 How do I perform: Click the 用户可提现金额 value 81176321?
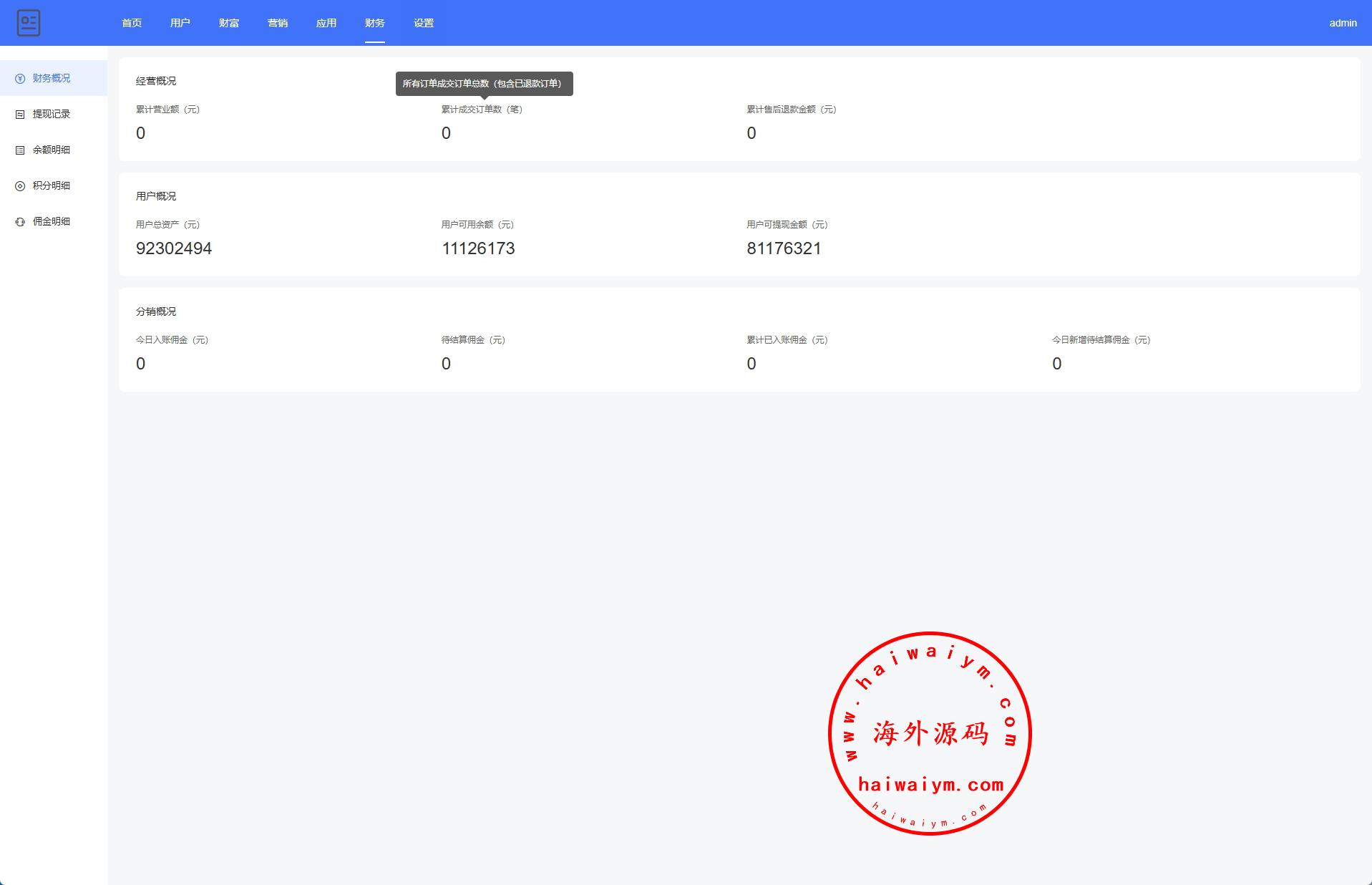[784, 248]
